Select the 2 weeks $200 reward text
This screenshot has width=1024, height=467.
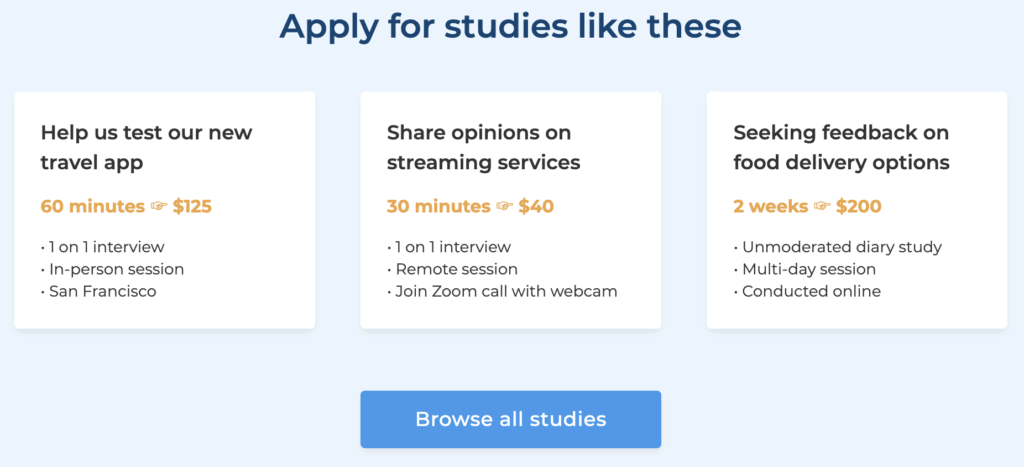(x=807, y=207)
